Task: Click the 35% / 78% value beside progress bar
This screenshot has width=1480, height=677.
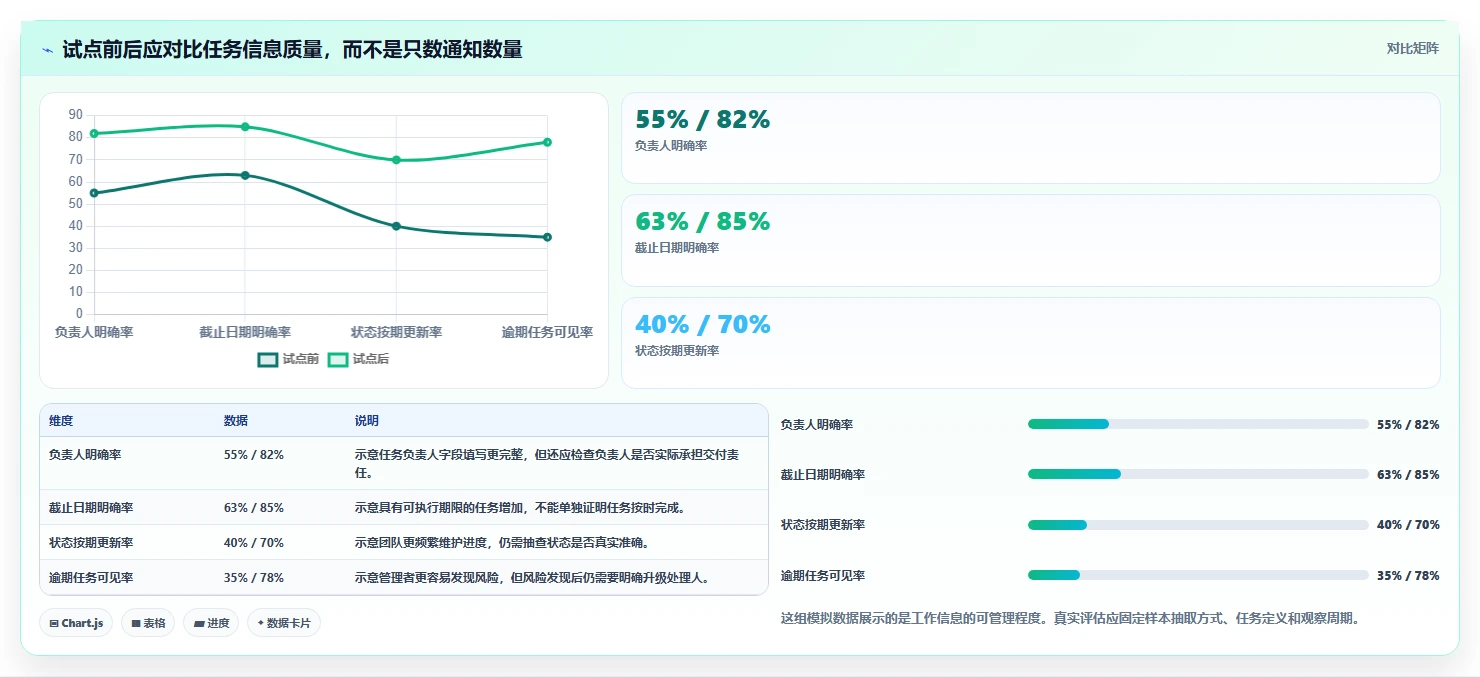Action: pyautogui.click(x=1408, y=575)
